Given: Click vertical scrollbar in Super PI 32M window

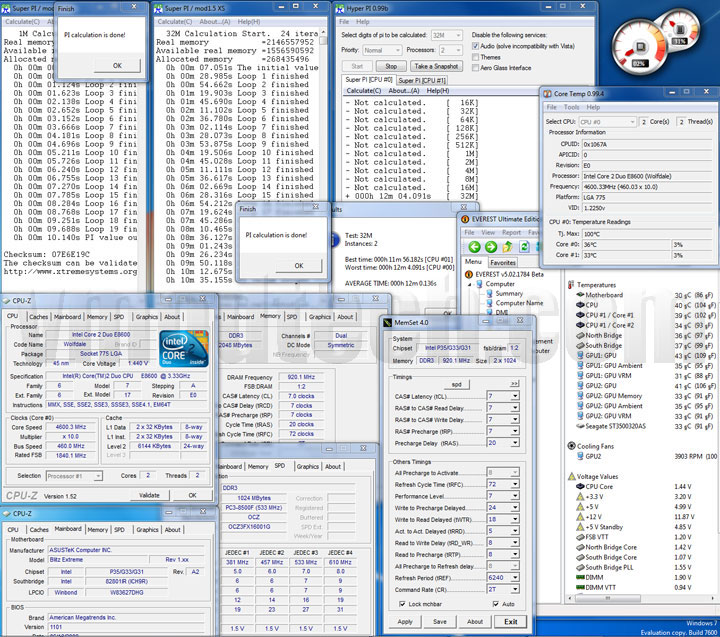Looking at the screenshot, I should (x=323, y=156).
